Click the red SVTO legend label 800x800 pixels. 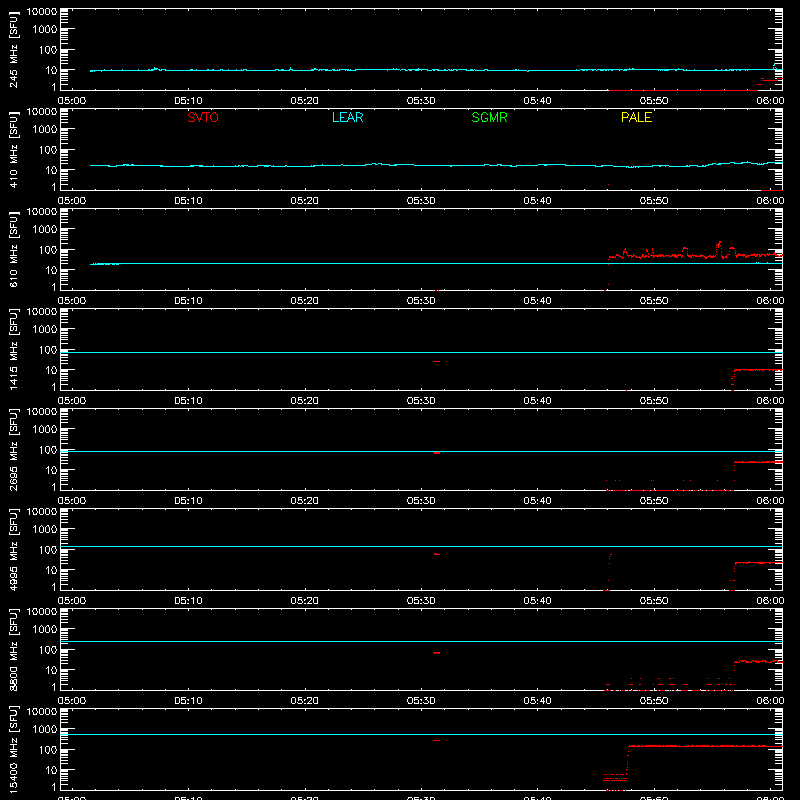pos(203,117)
